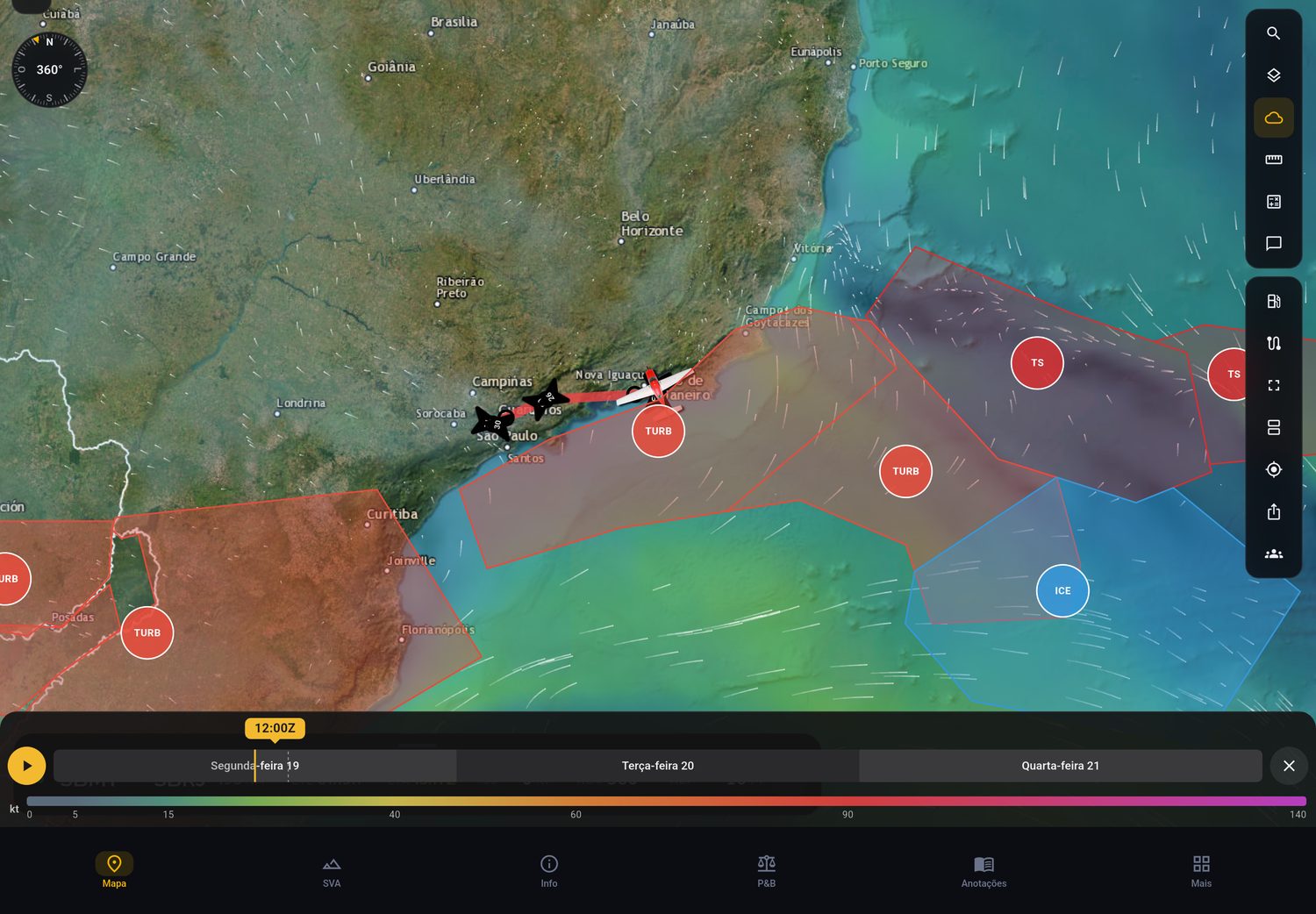
Task: Toggle the weather cloud overlay
Action: coord(1274,118)
